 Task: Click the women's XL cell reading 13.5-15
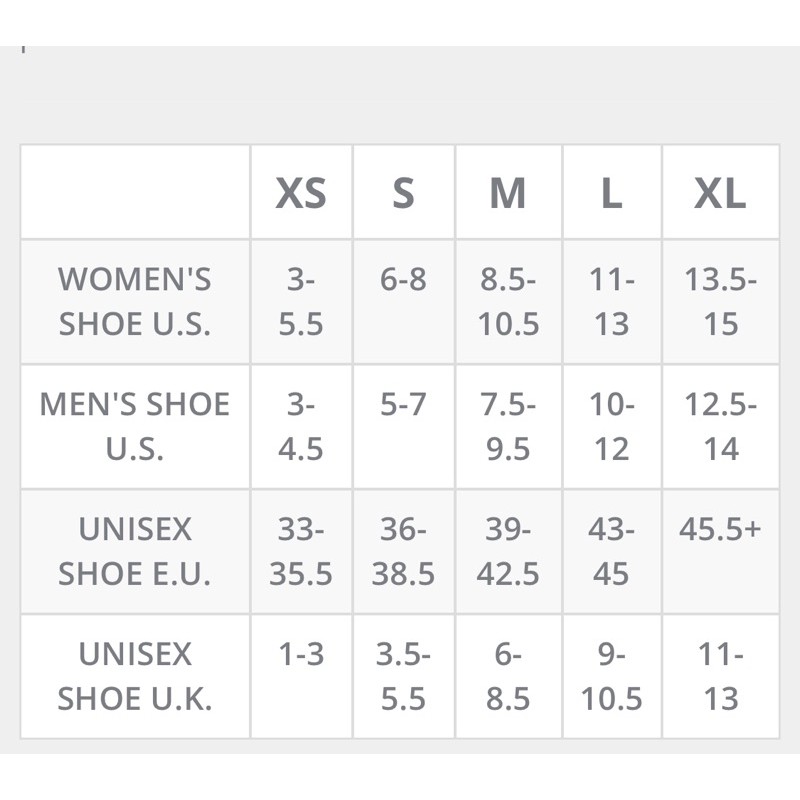(x=720, y=301)
